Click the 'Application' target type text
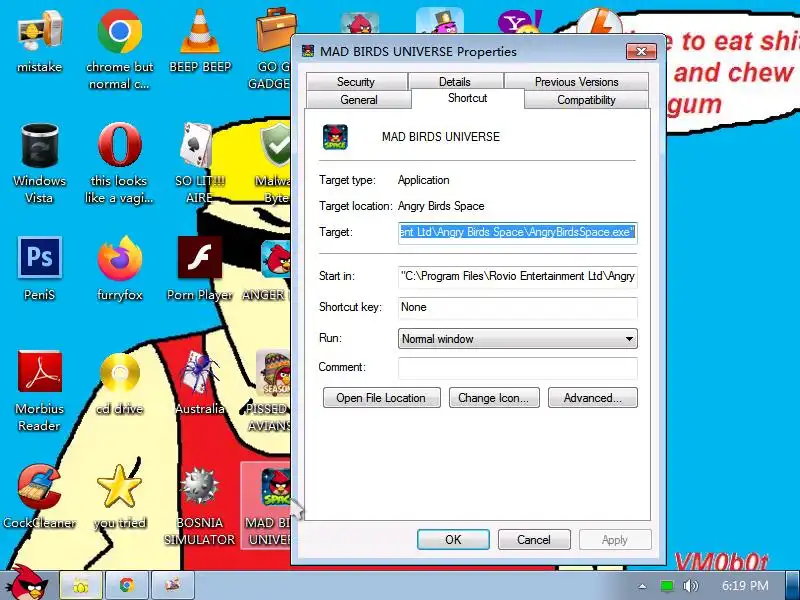800x600 pixels. [423, 180]
